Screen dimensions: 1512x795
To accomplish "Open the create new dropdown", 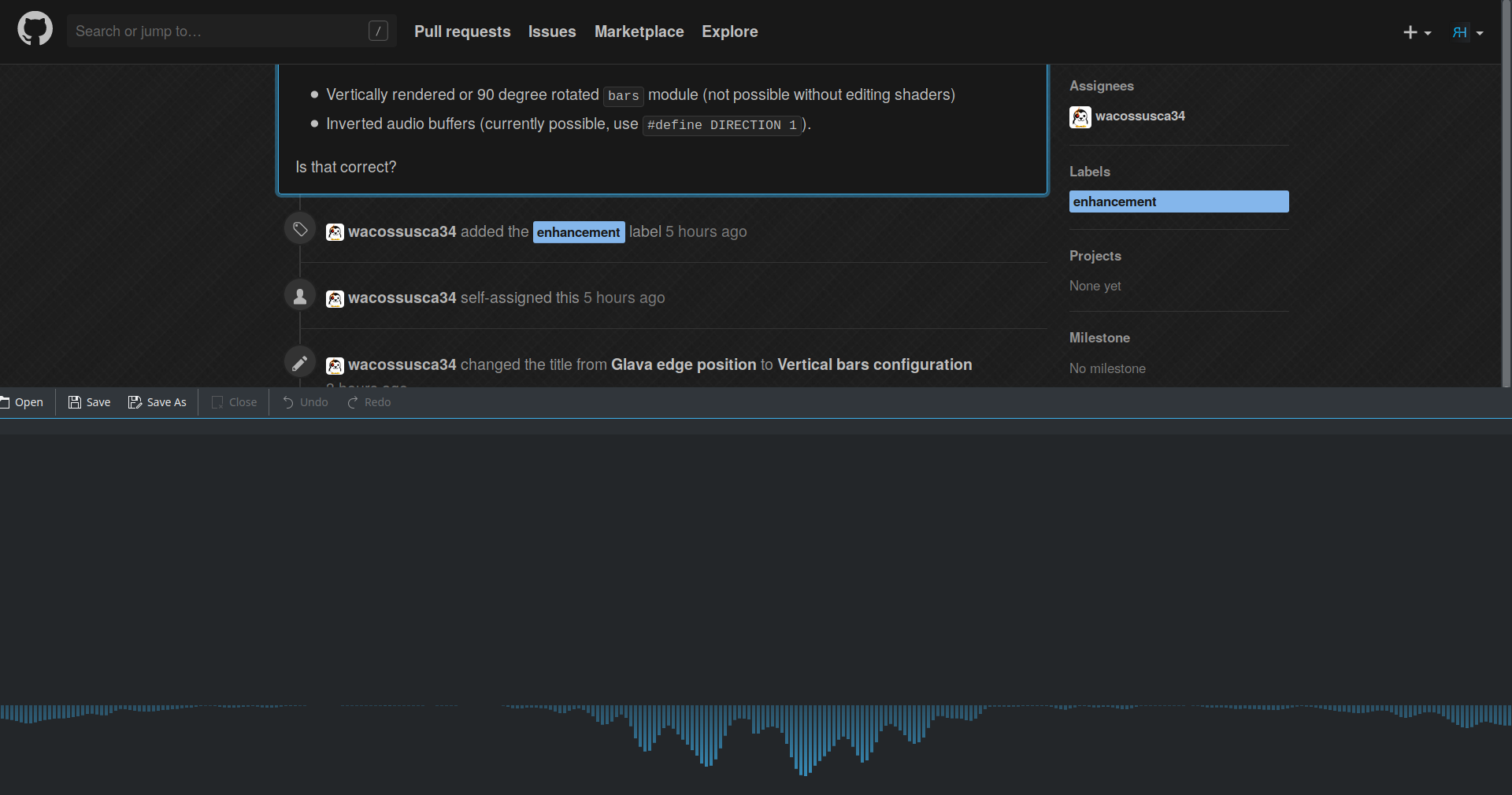I will coord(1416,32).
